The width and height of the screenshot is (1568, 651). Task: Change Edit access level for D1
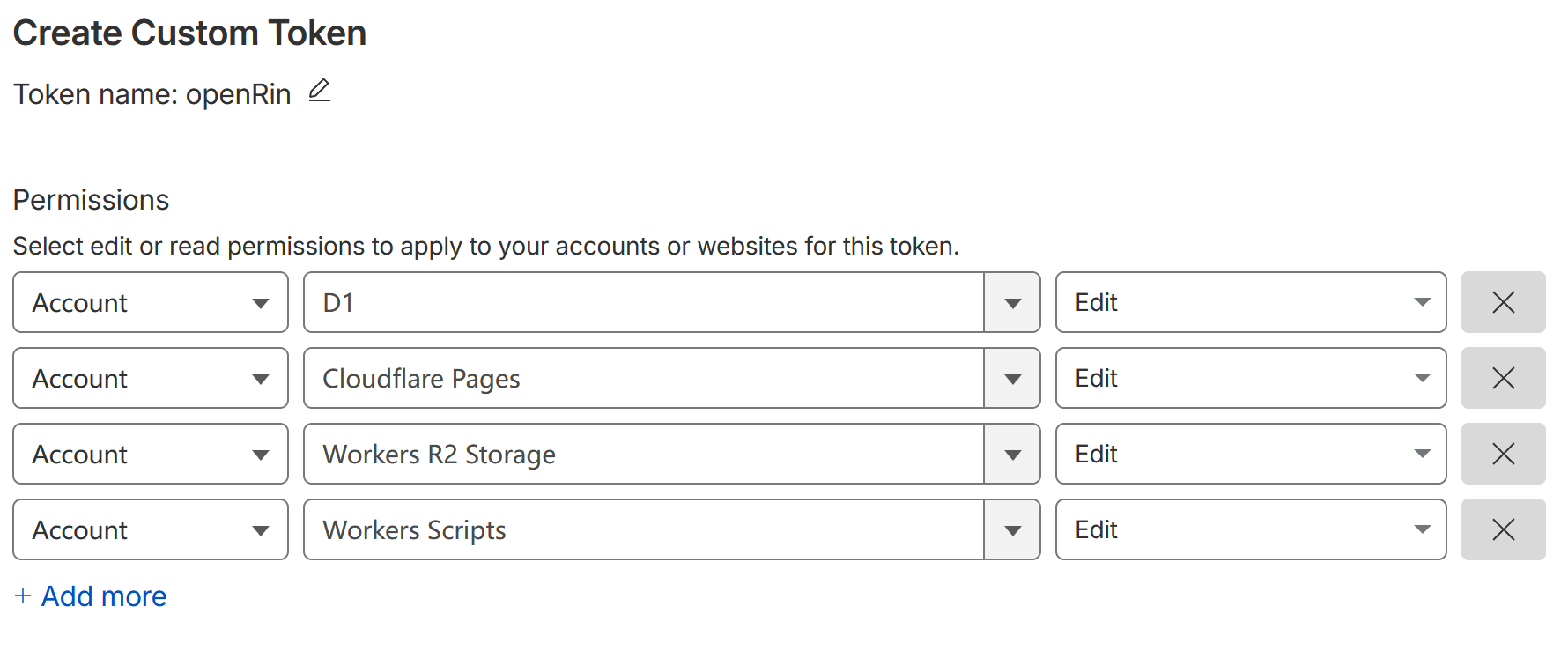pyautogui.click(x=1250, y=302)
